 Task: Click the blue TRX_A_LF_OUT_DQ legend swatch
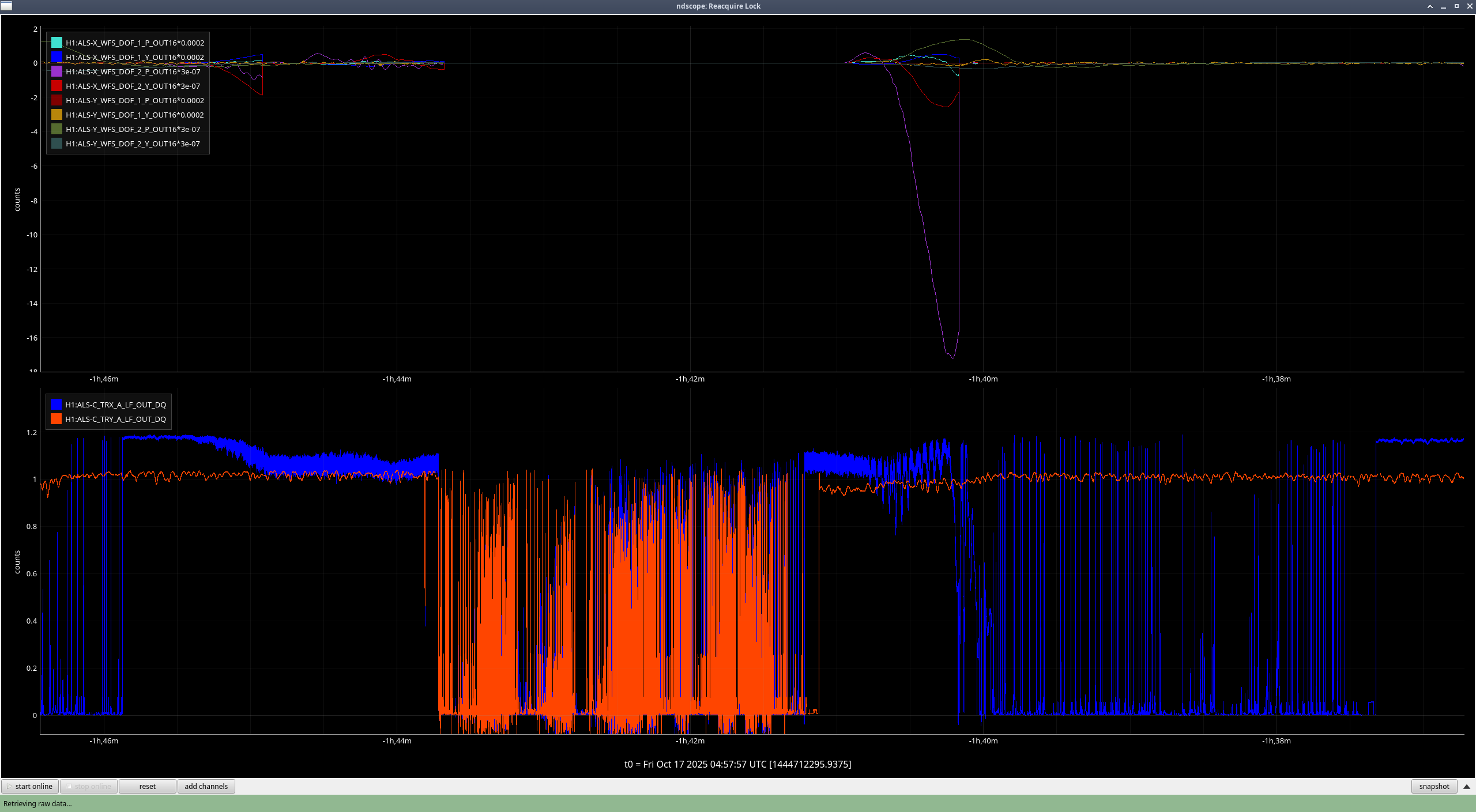pyautogui.click(x=56, y=405)
